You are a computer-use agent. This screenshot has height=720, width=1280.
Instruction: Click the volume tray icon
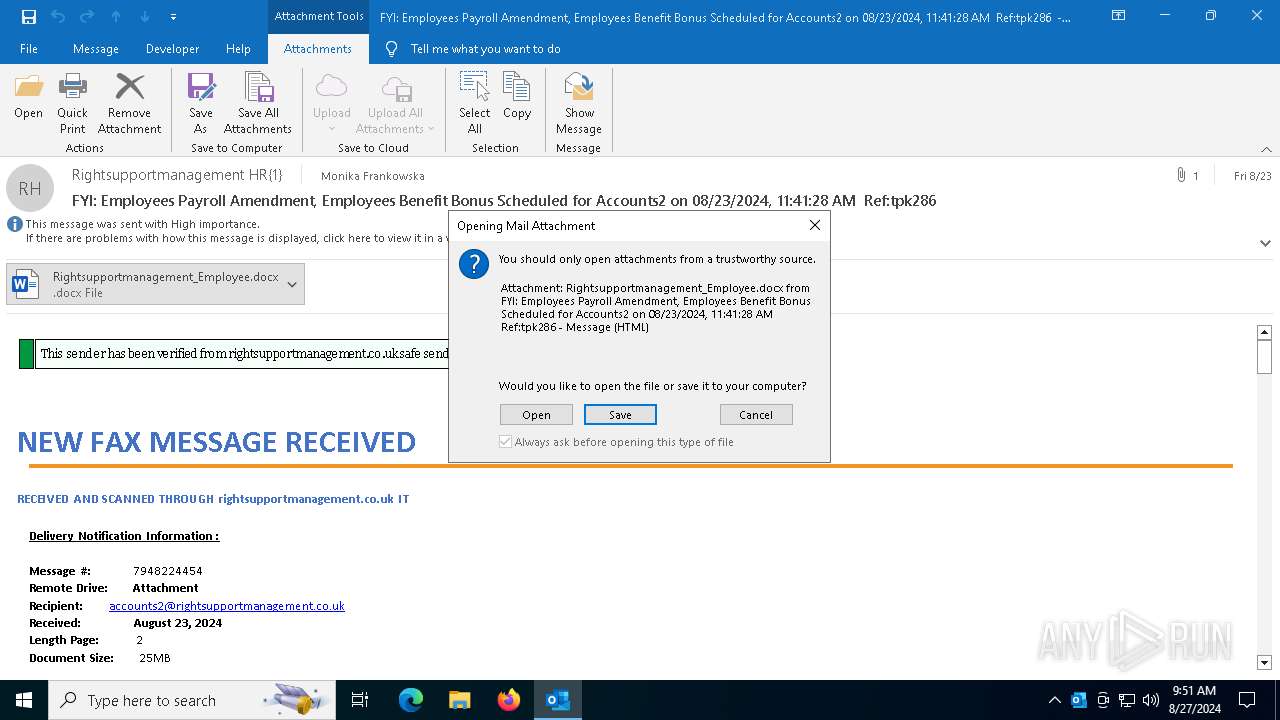tap(1151, 700)
